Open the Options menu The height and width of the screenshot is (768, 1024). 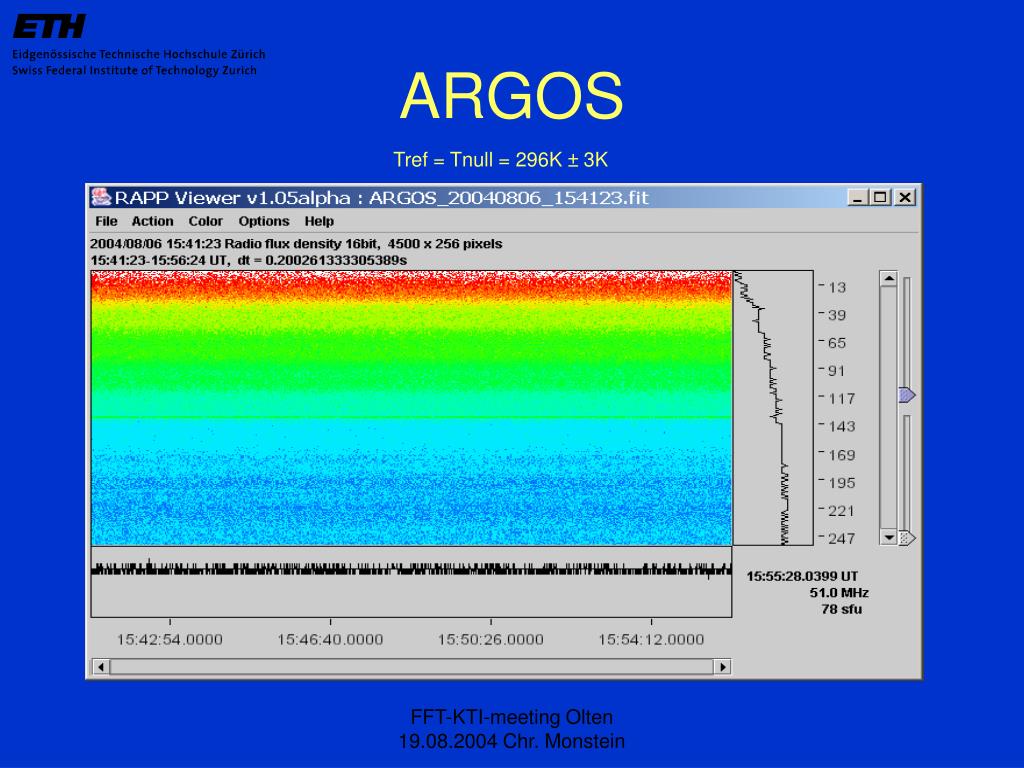tap(263, 221)
